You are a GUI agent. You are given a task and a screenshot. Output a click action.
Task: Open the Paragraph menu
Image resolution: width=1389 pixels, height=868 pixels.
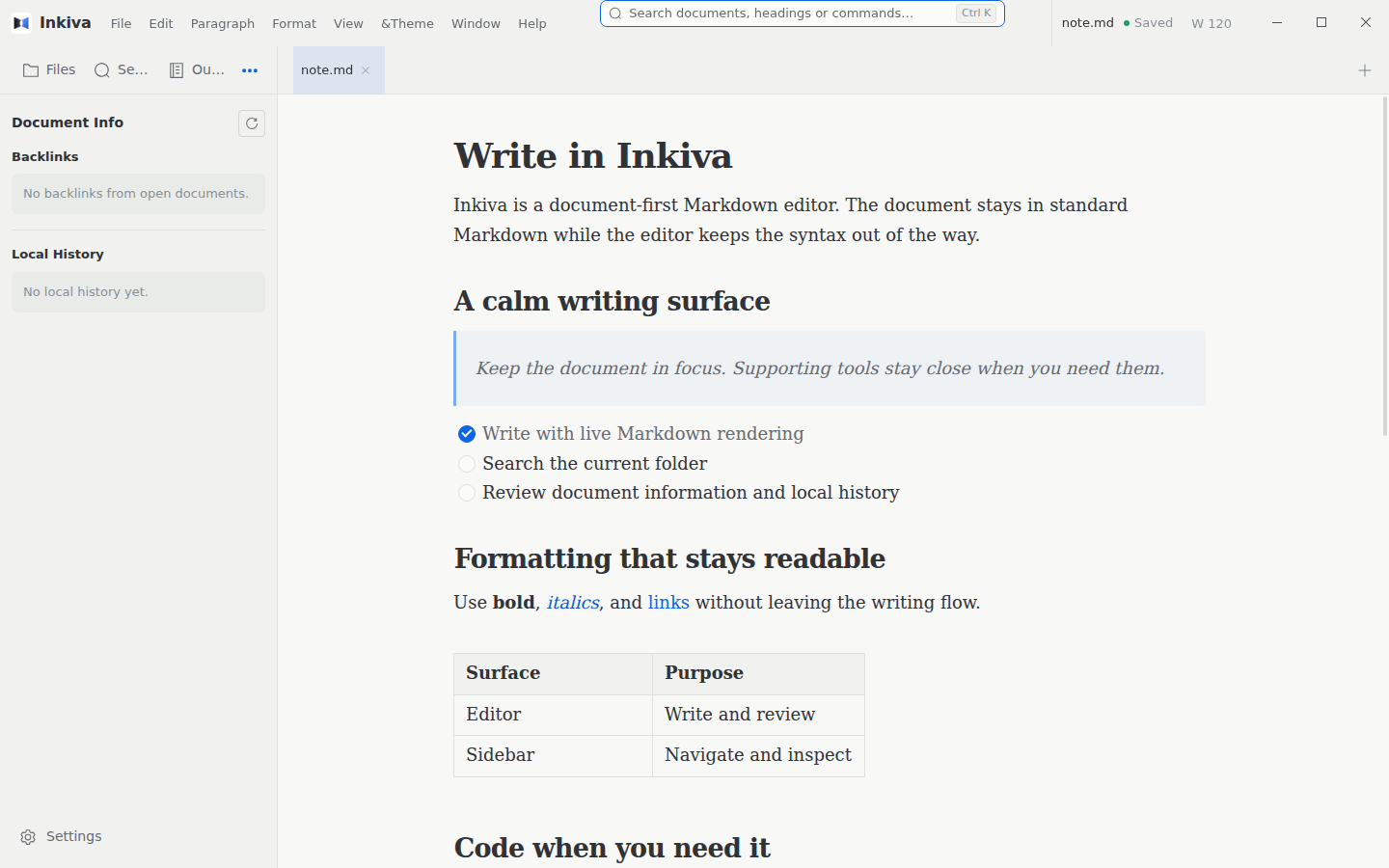tap(223, 23)
